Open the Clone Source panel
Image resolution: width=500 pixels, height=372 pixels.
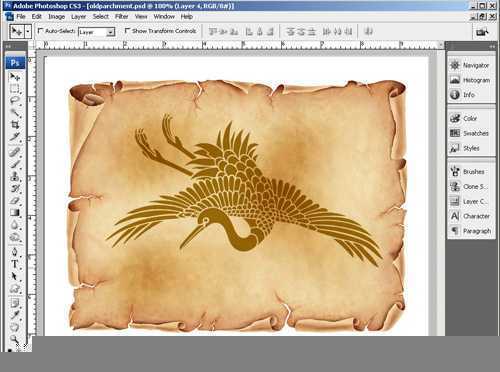pyautogui.click(x=470, y=187)
